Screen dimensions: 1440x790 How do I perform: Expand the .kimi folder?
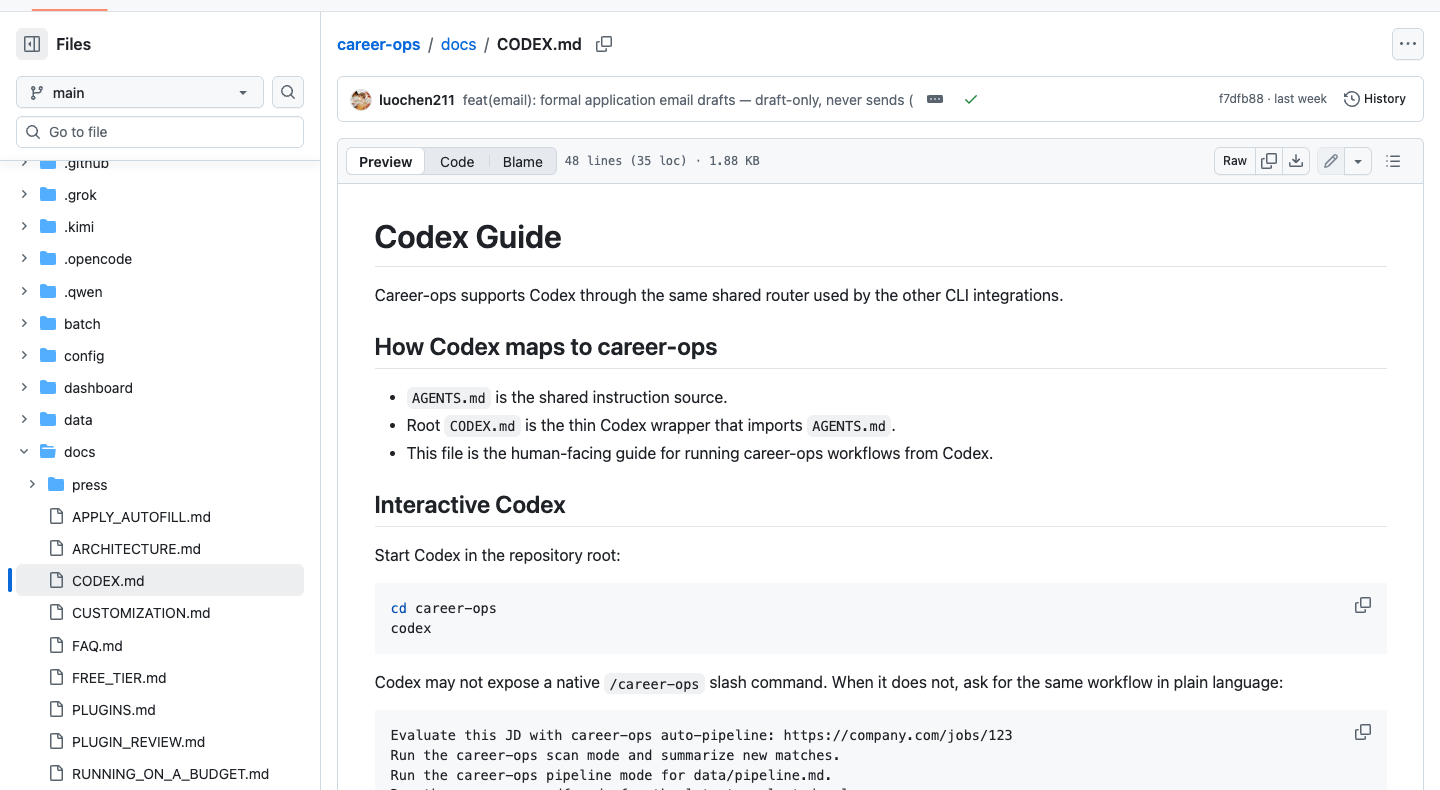(x=24, y=227)
